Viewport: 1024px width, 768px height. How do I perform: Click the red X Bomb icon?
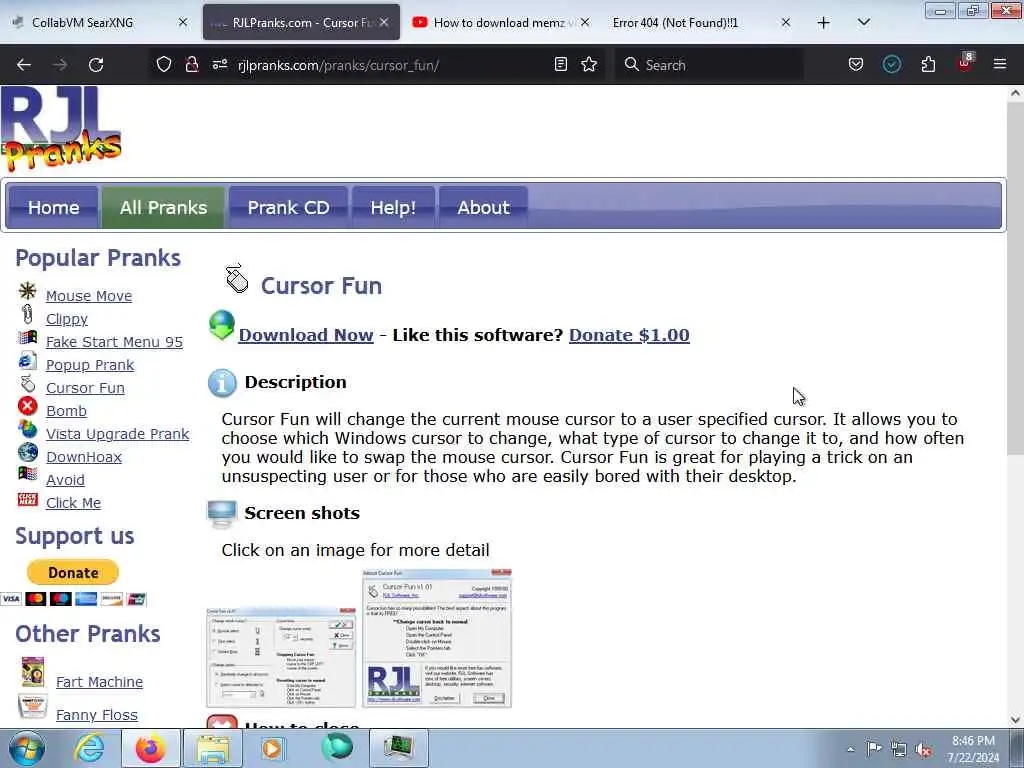click(27, 406)
